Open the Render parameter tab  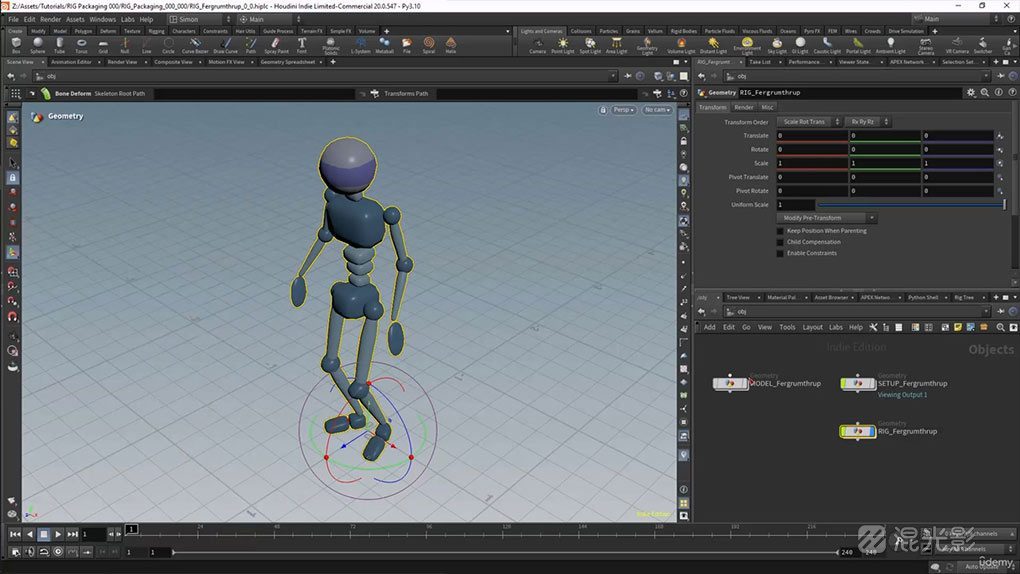744,107
